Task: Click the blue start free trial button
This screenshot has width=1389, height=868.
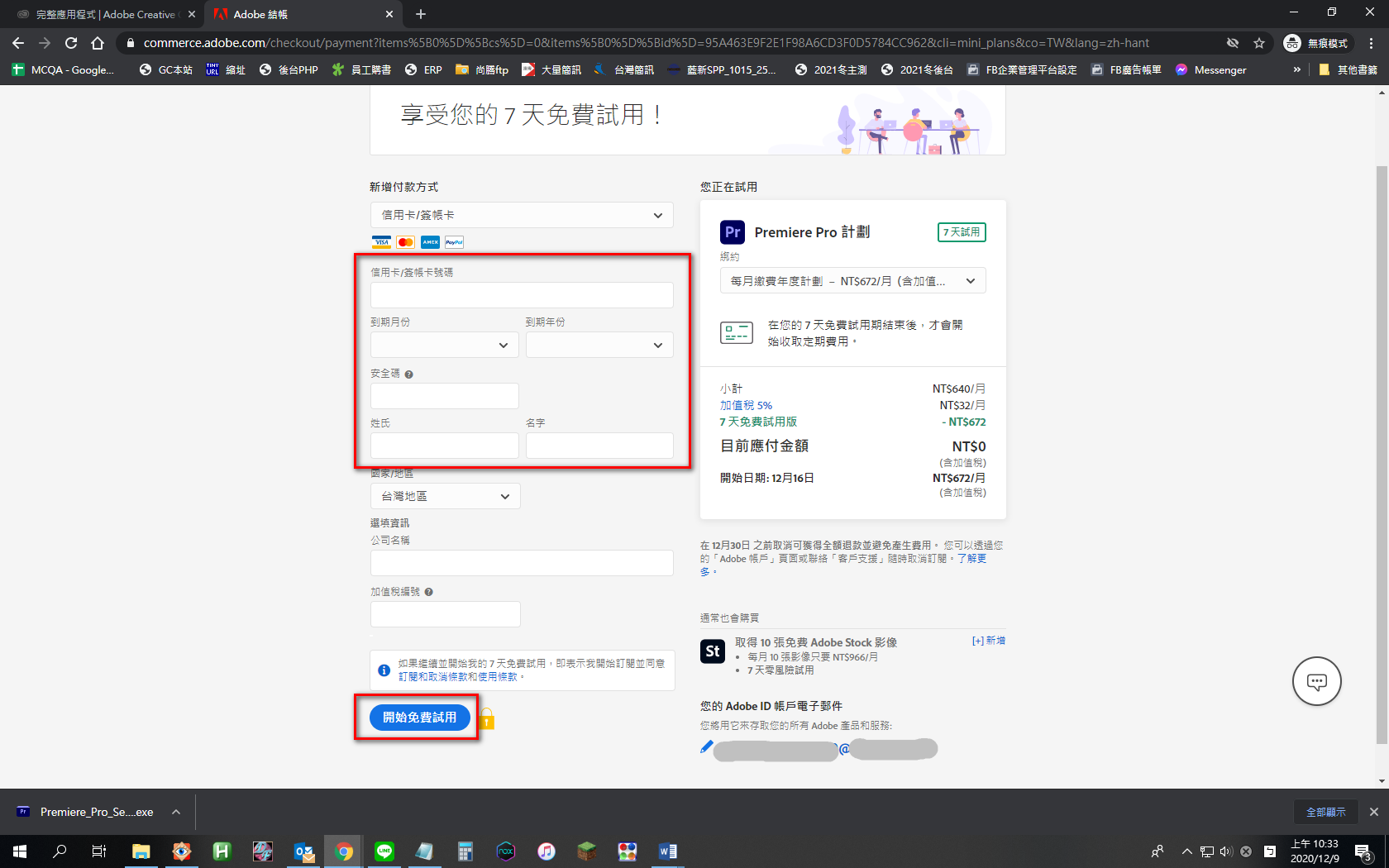Action: pos(420,718)
